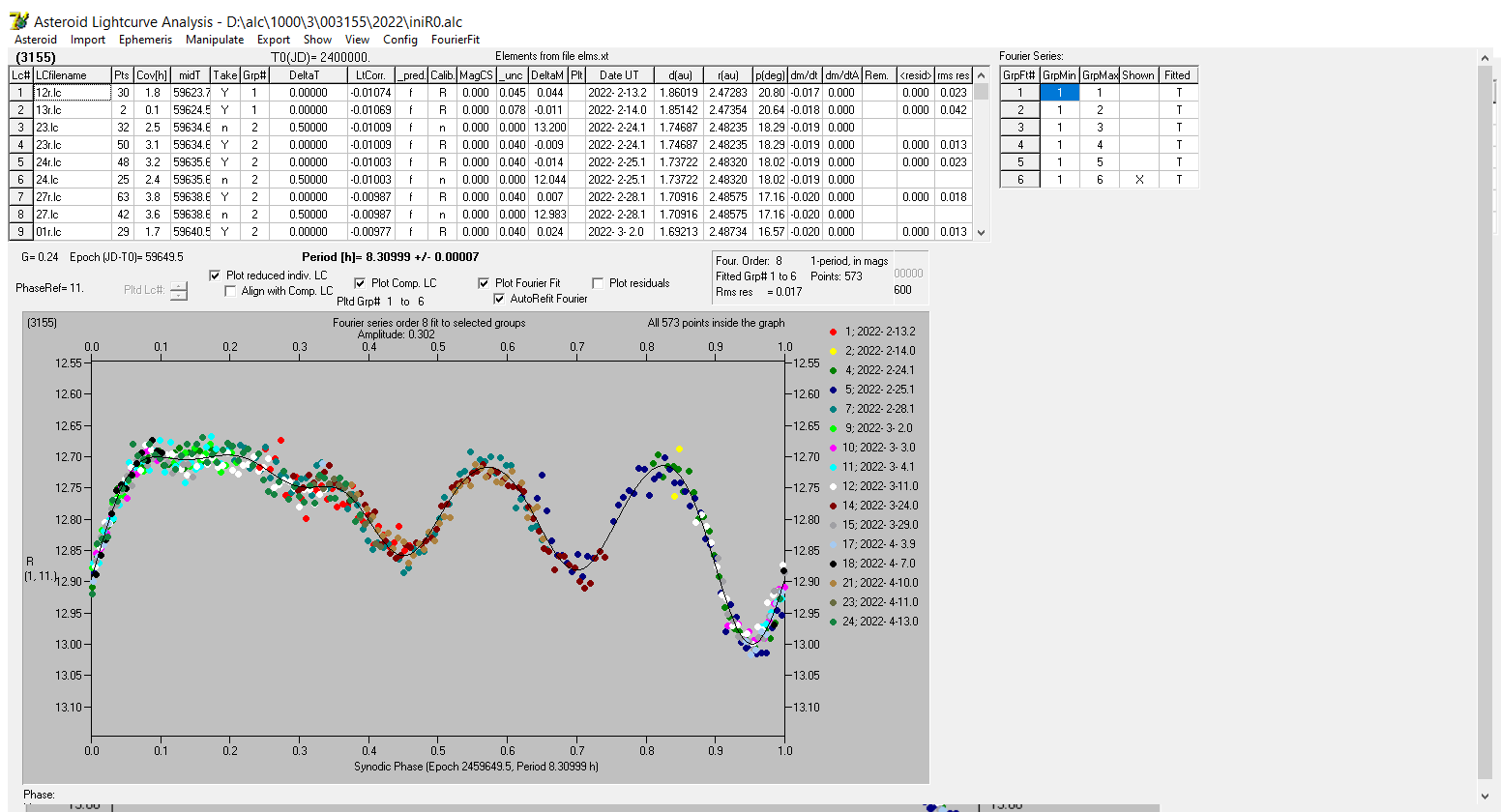This screenshot has width=1501, height=812.
Task: Open the View menu
Action: 358,40
